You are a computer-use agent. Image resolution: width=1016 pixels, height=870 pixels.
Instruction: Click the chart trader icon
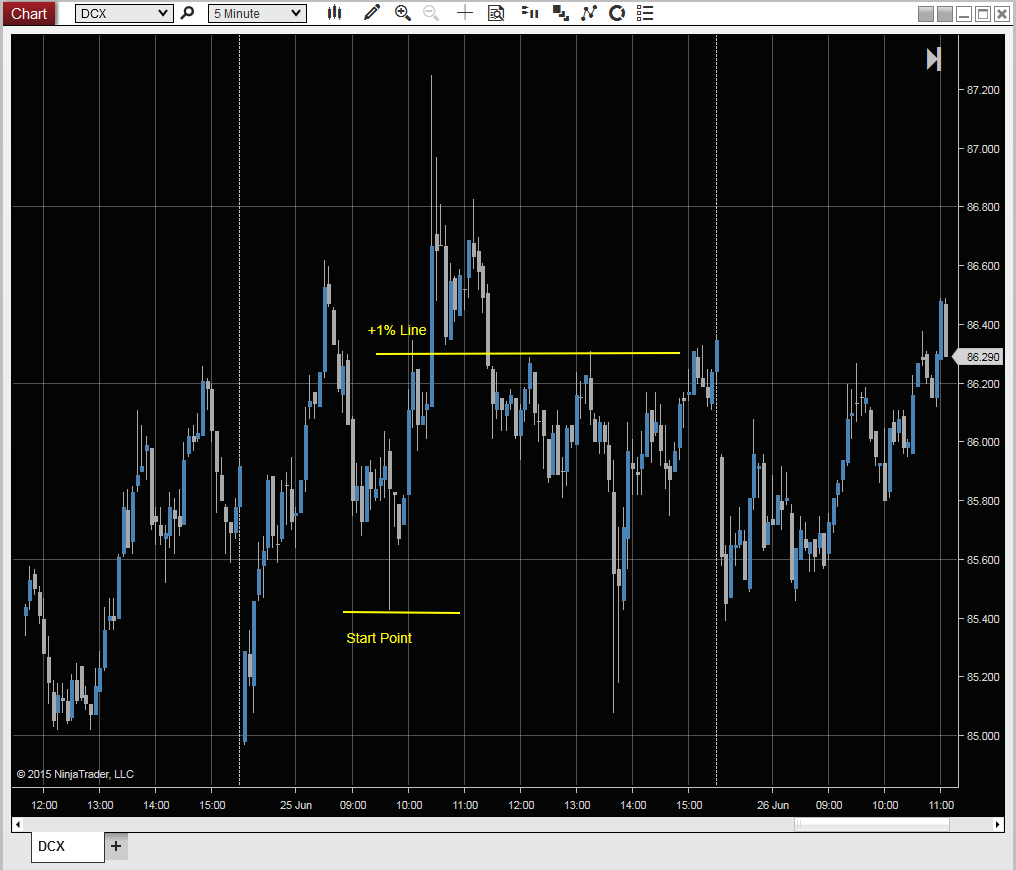(x=530, y=13)
